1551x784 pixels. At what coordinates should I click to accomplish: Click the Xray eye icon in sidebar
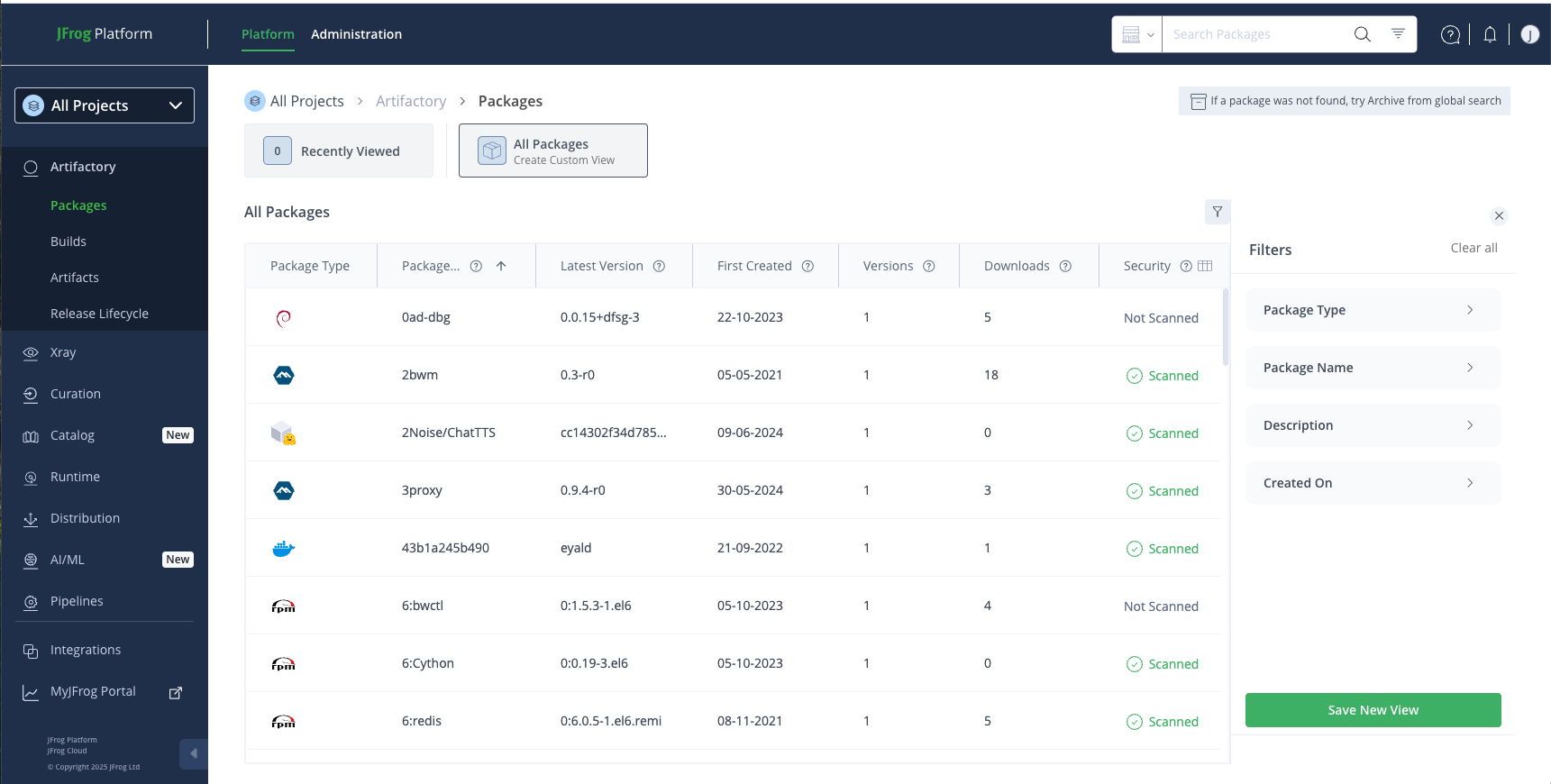[x=31, y=353]
